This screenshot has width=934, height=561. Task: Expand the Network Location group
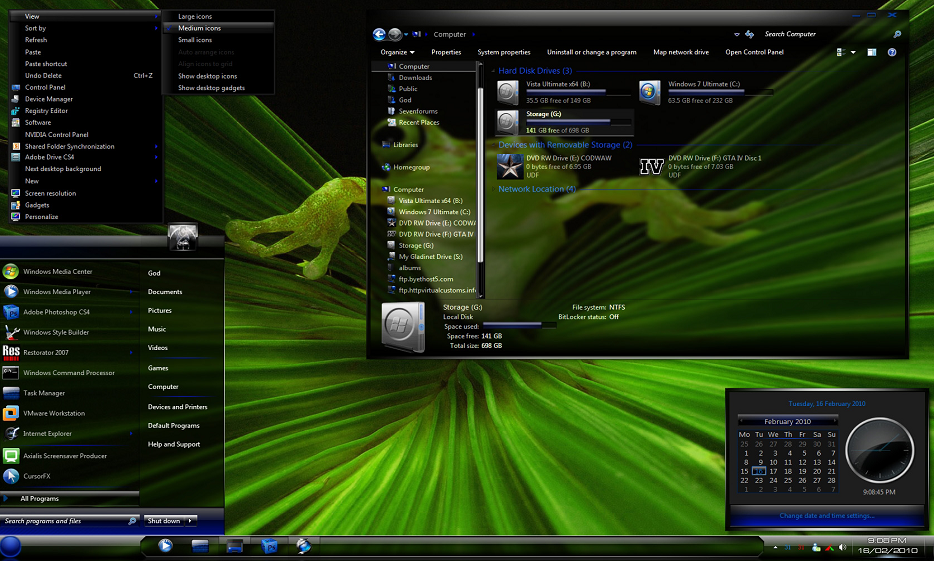point(494,189)
